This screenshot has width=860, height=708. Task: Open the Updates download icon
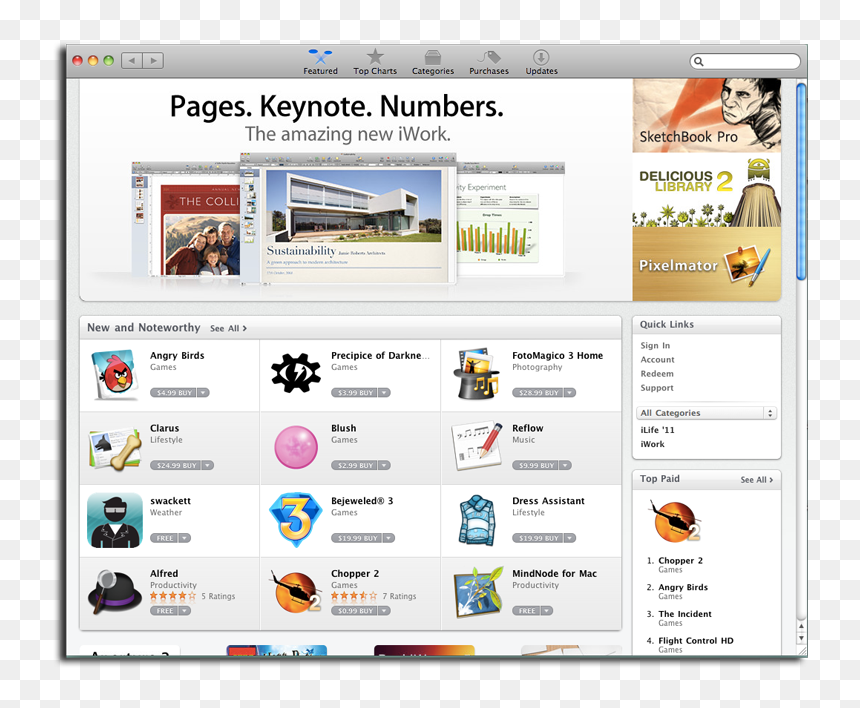[x=541, y=57]
